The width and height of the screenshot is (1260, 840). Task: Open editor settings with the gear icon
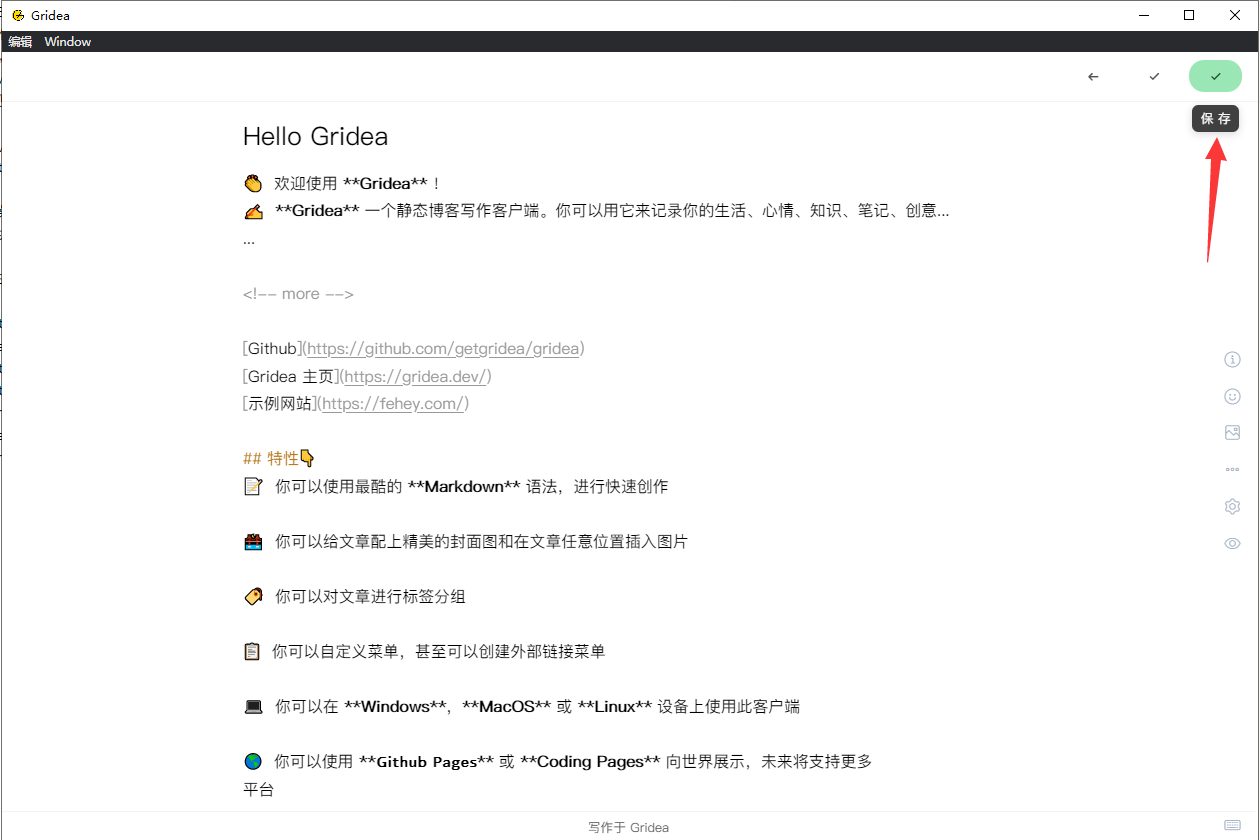click(x=1232, y=506)
